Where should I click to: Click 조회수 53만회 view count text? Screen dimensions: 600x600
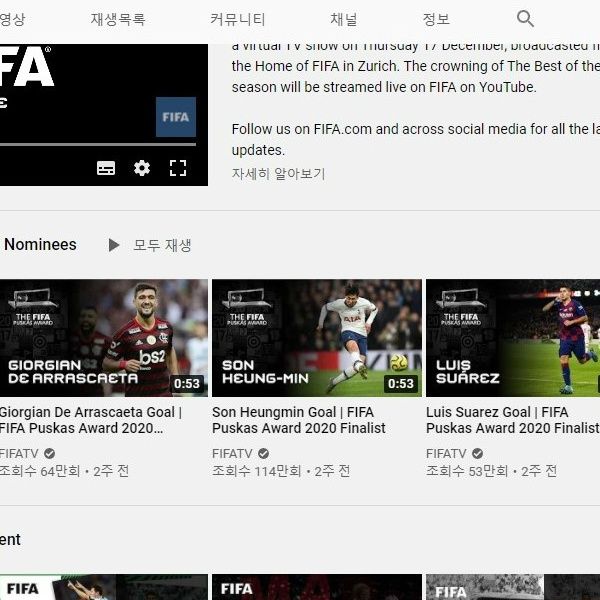click(x=467, y=471)
